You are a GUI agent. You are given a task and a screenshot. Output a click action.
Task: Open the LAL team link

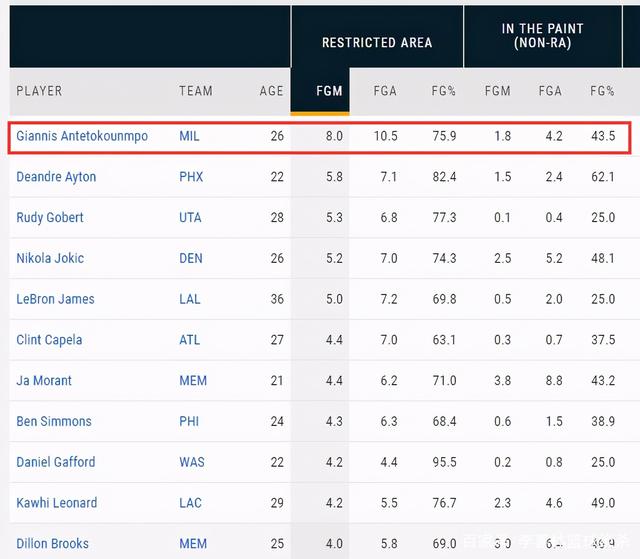coord(190,299)
